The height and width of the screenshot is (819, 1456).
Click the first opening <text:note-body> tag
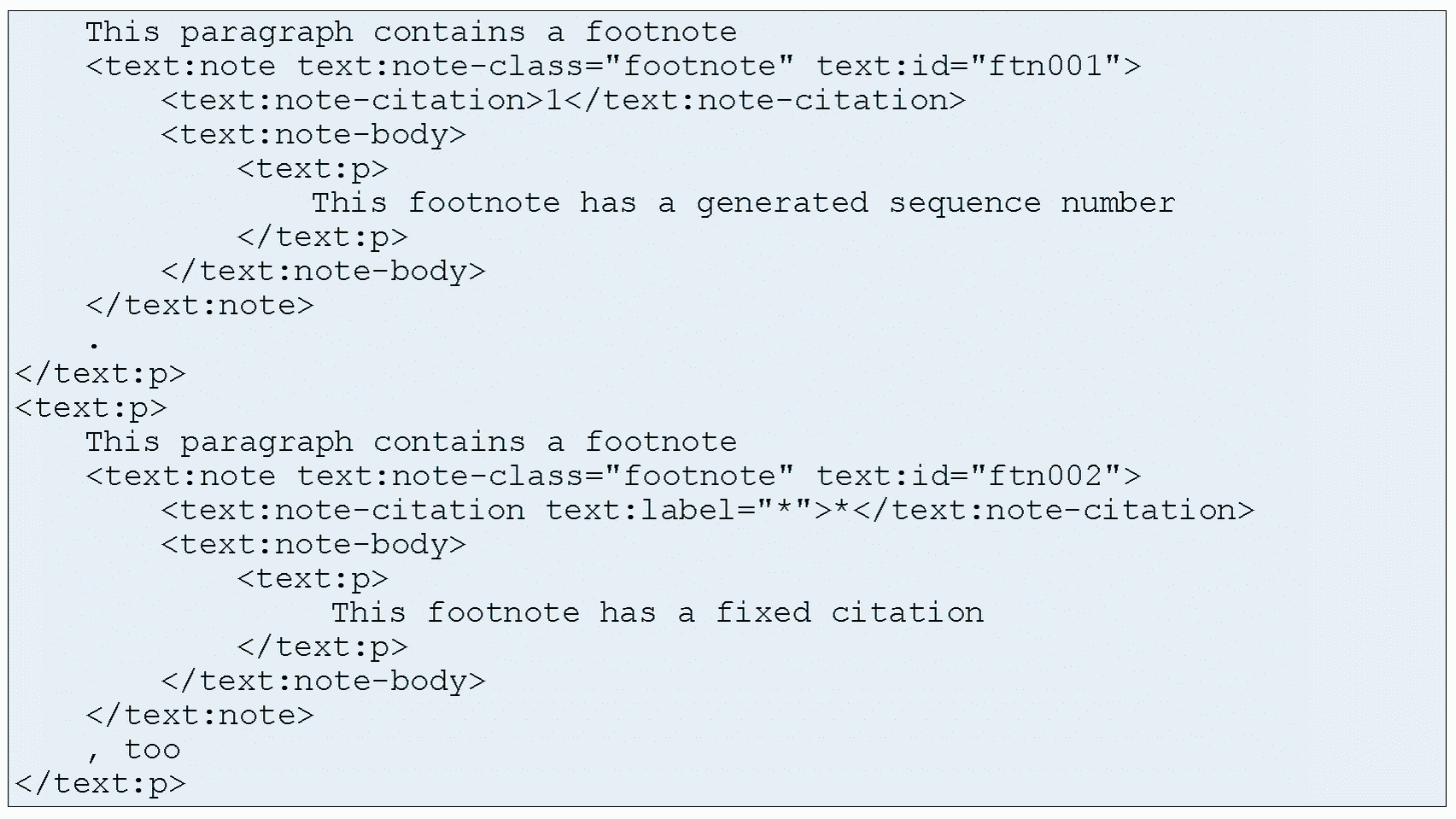[313, 135]
